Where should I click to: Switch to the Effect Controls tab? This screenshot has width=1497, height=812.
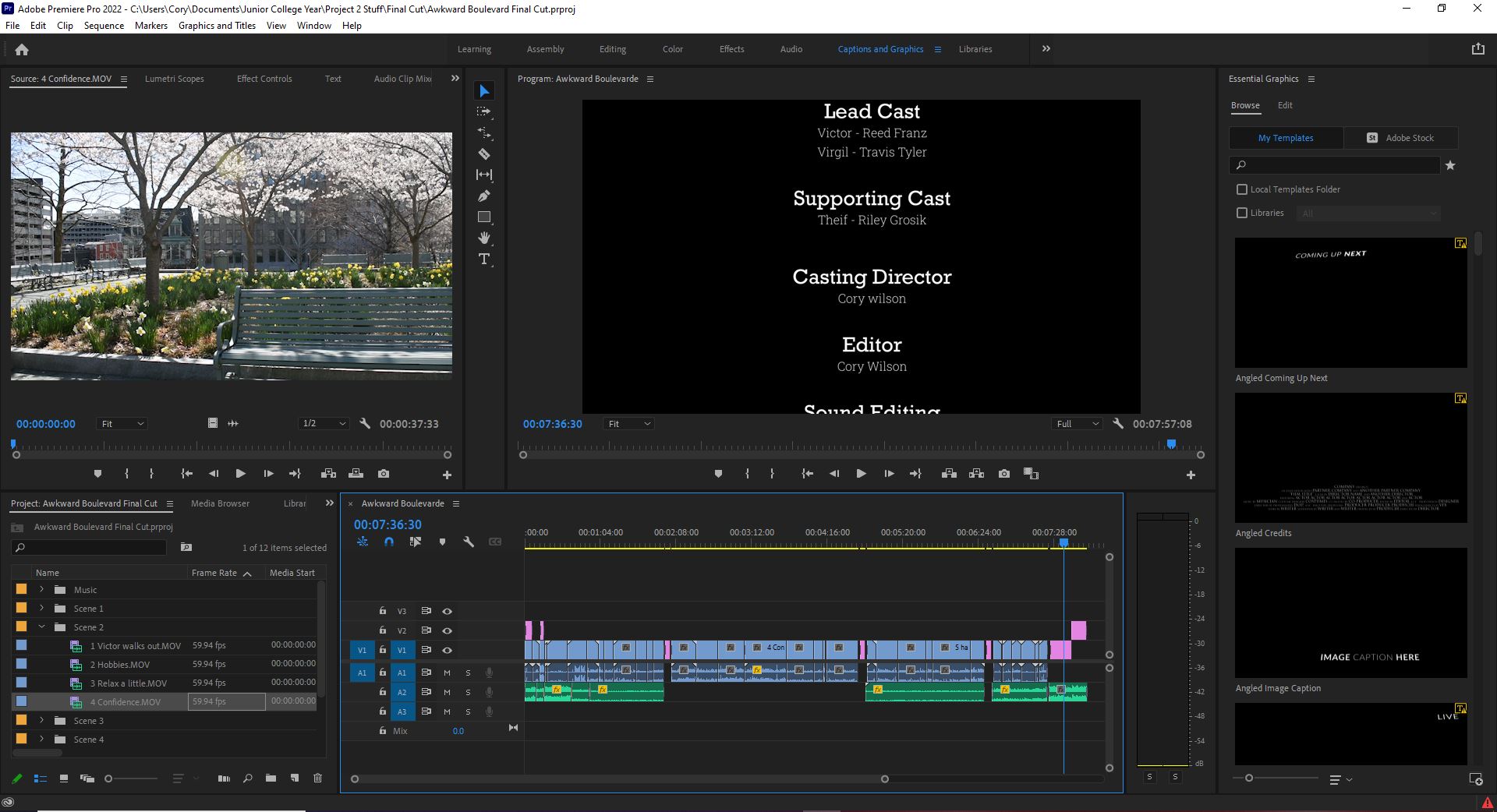(264, 79)
